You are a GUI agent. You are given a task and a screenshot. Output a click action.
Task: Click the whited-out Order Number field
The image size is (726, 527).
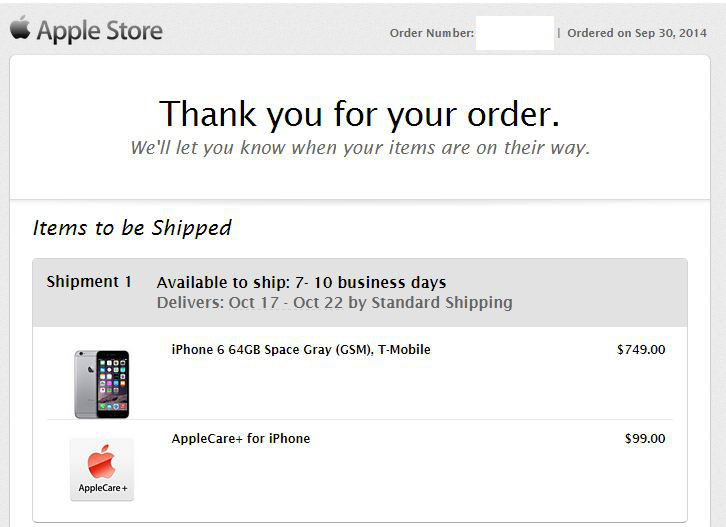tap(515, 33)
